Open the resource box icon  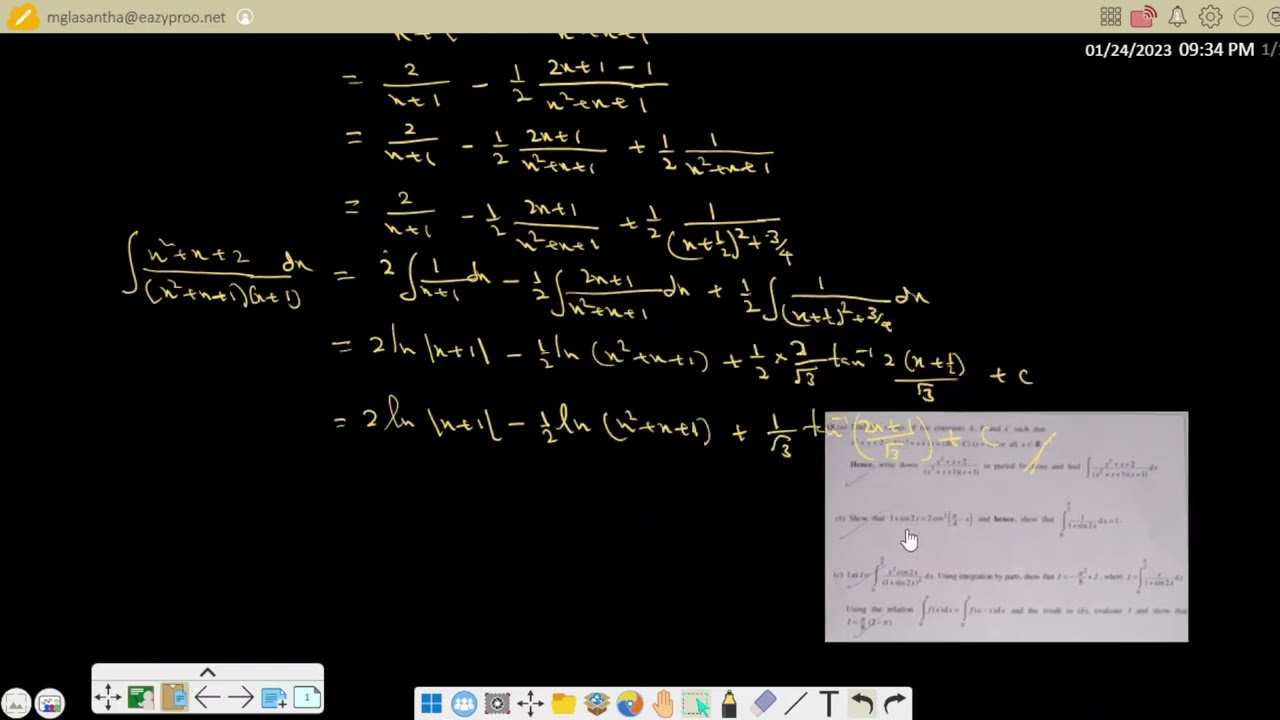click(597, 704)
